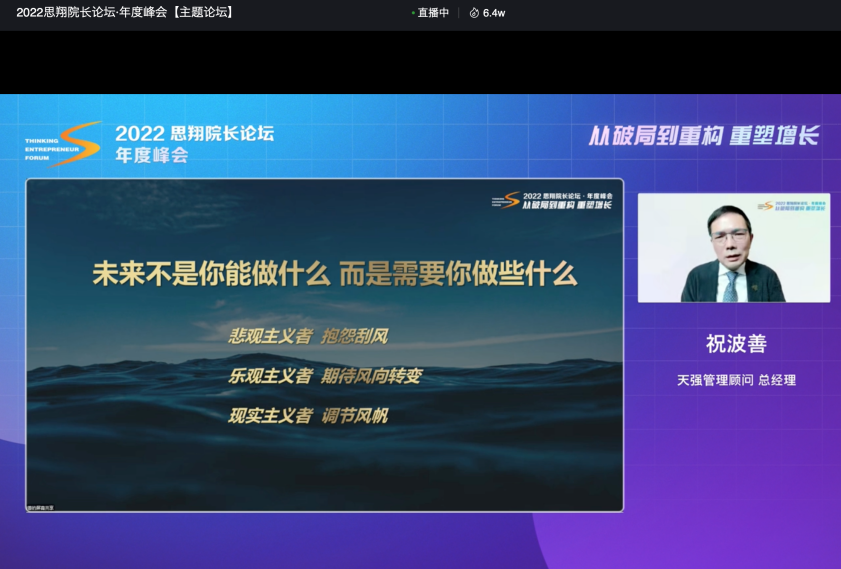Screen dimensions: 841x569
Task: Click the 2022 思翔院长论坛 年度峰会 banner heading
Action: pyautogui.click(x=193, y=144)
